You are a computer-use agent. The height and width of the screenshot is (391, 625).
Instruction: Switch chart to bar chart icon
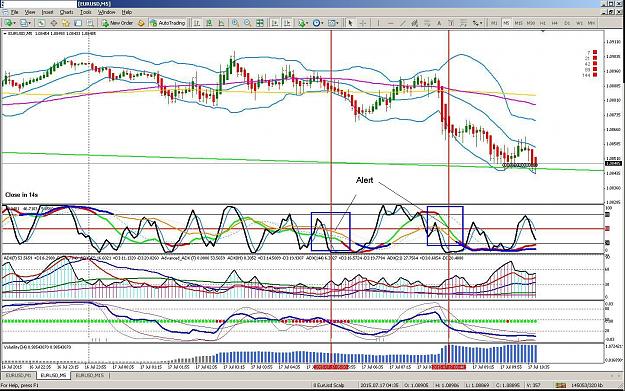tap(197, 23)
